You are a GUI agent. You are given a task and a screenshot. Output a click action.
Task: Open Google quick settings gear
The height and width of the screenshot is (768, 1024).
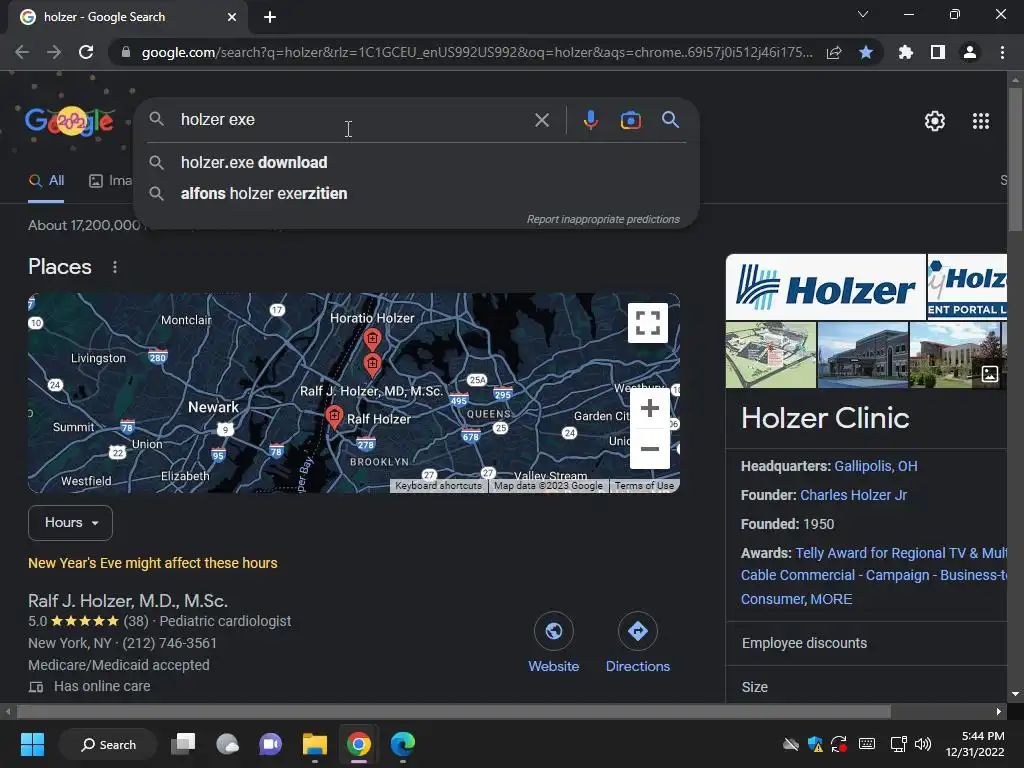point(935,121)
